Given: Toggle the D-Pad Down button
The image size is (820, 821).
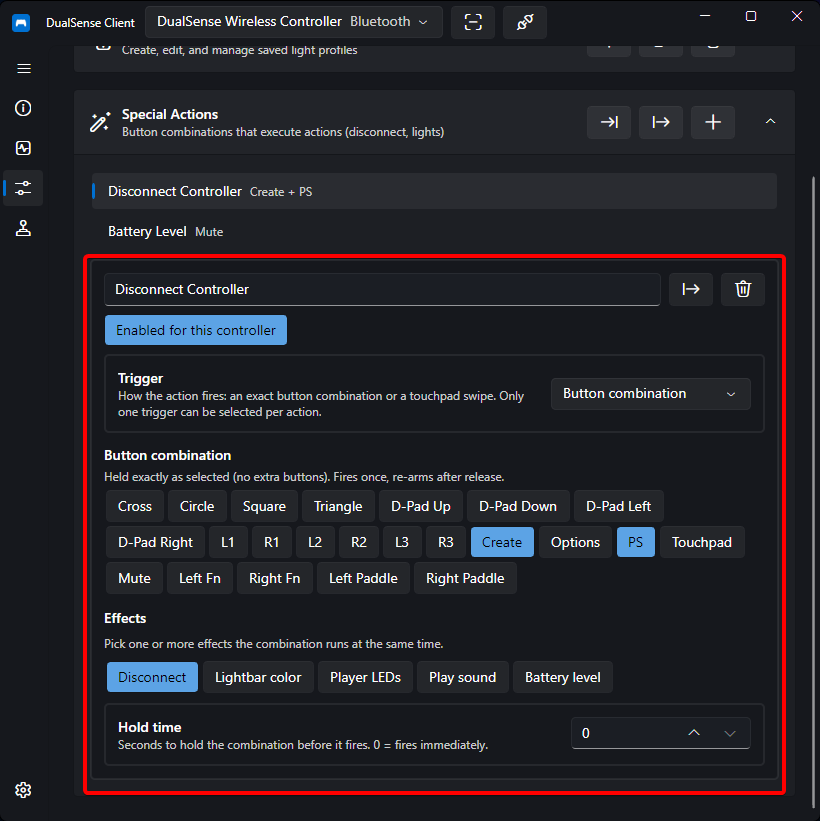Looking at the screenshot, I should pos(518,506).
